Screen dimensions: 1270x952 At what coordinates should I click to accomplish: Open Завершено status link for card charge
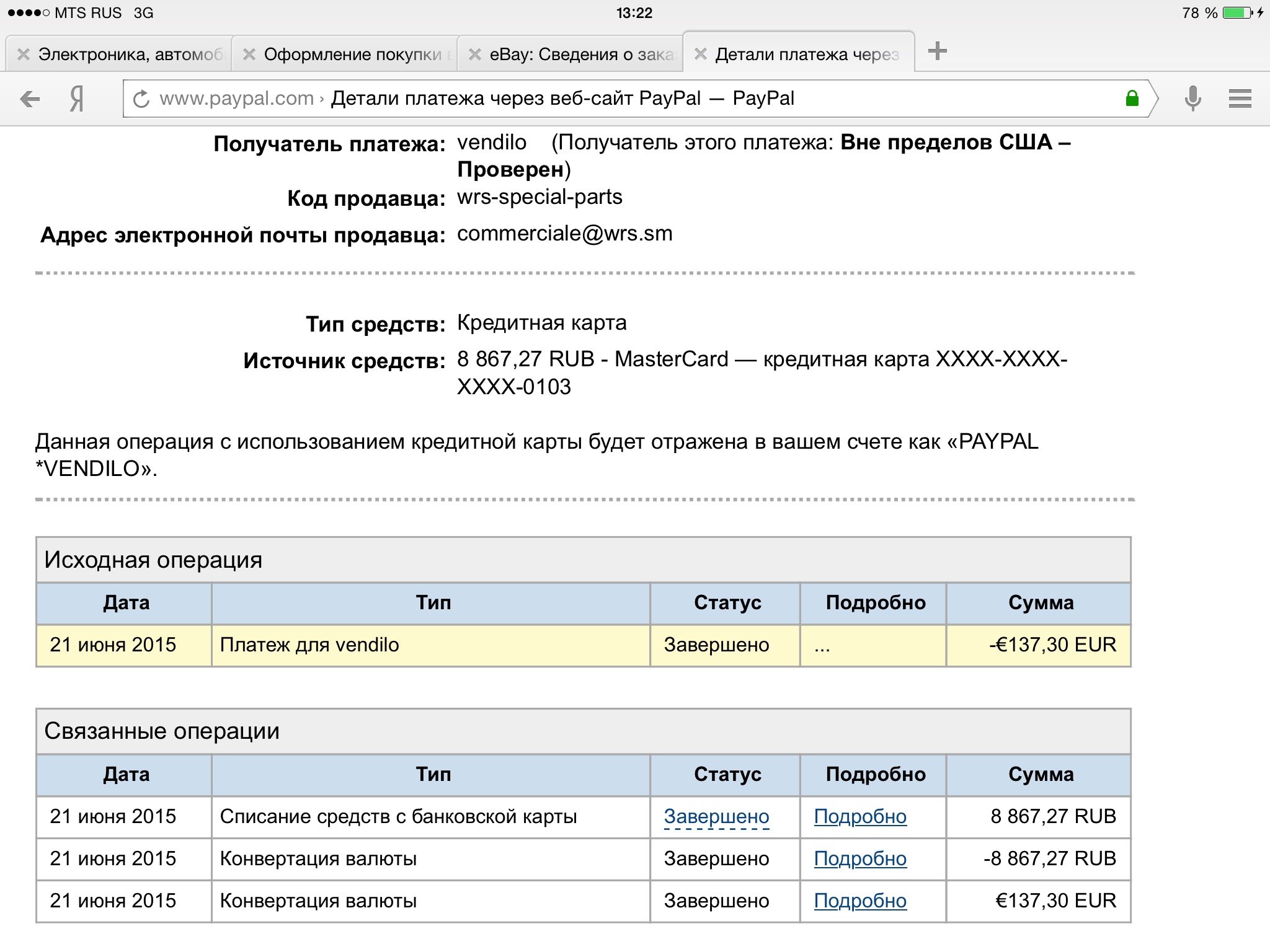coord(716,817)
